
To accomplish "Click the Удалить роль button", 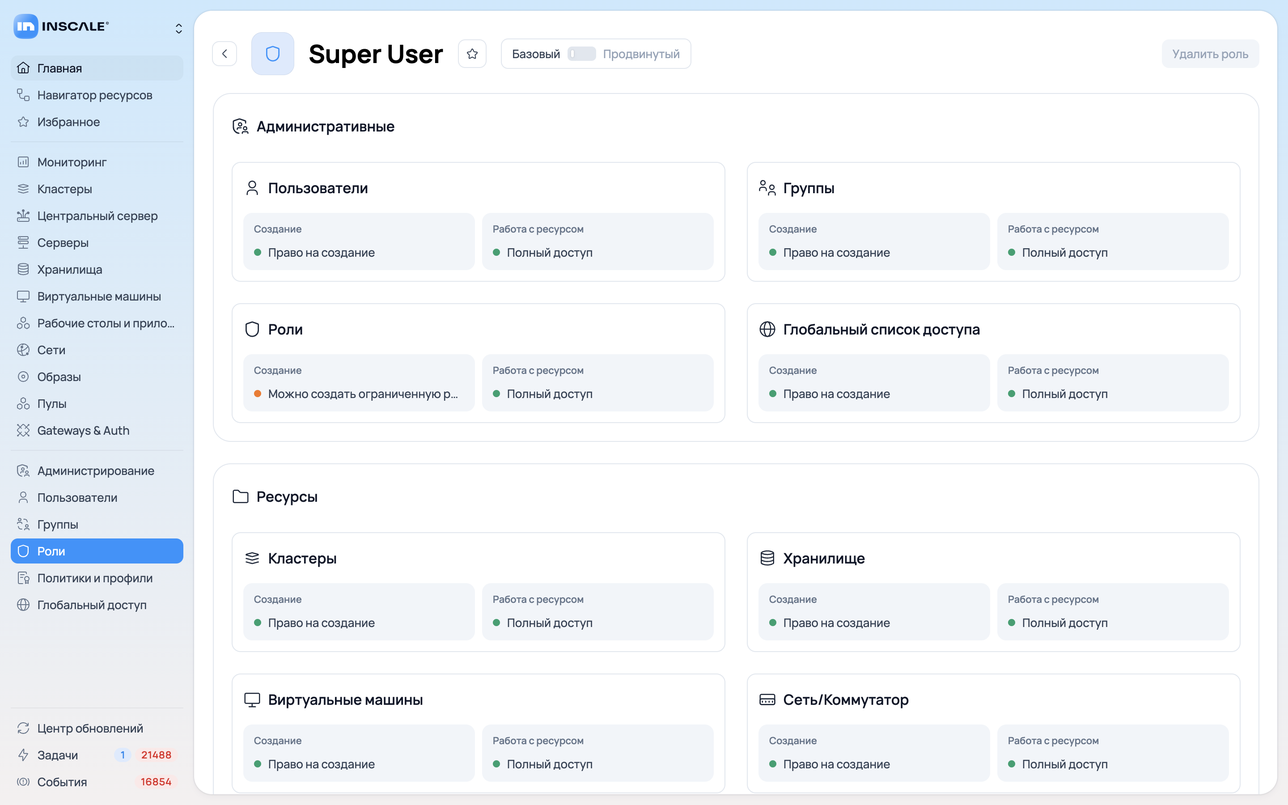I will 1210,54.
